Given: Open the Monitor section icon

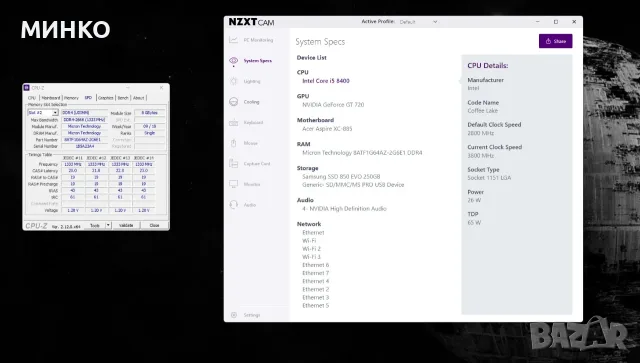Looking at the screenshot, I should (233, 184).
